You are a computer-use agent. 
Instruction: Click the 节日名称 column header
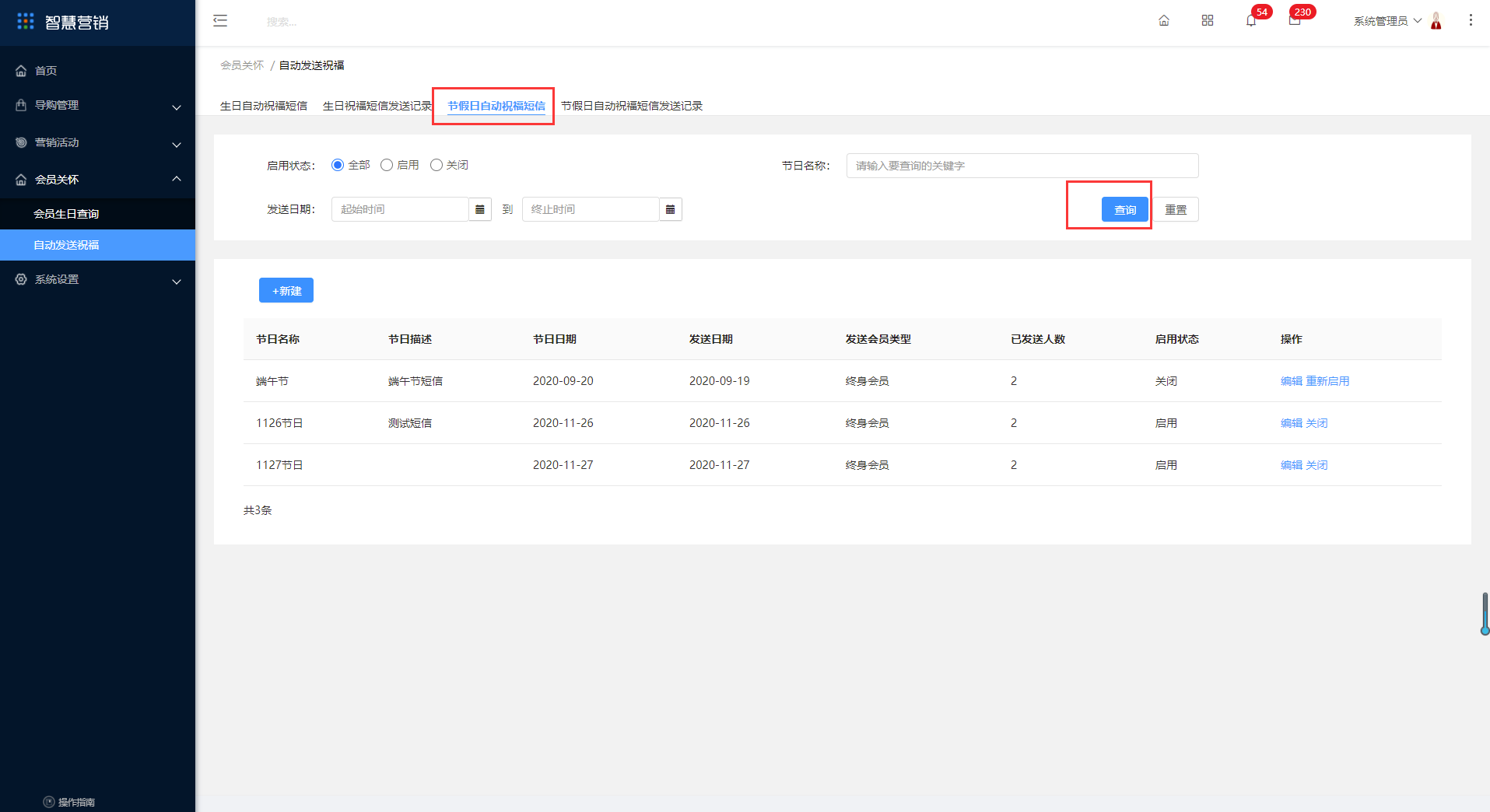(278, 339)
